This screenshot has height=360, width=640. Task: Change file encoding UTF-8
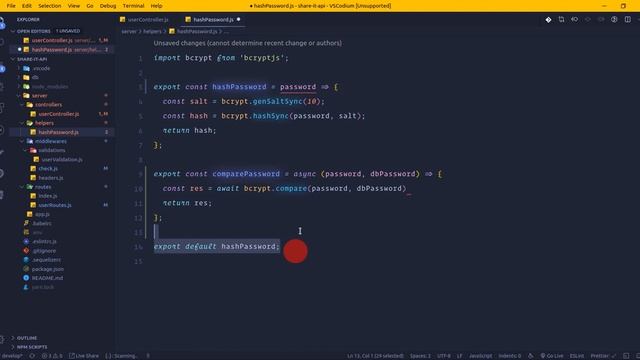pyautogui.click(x=444, y=356)
